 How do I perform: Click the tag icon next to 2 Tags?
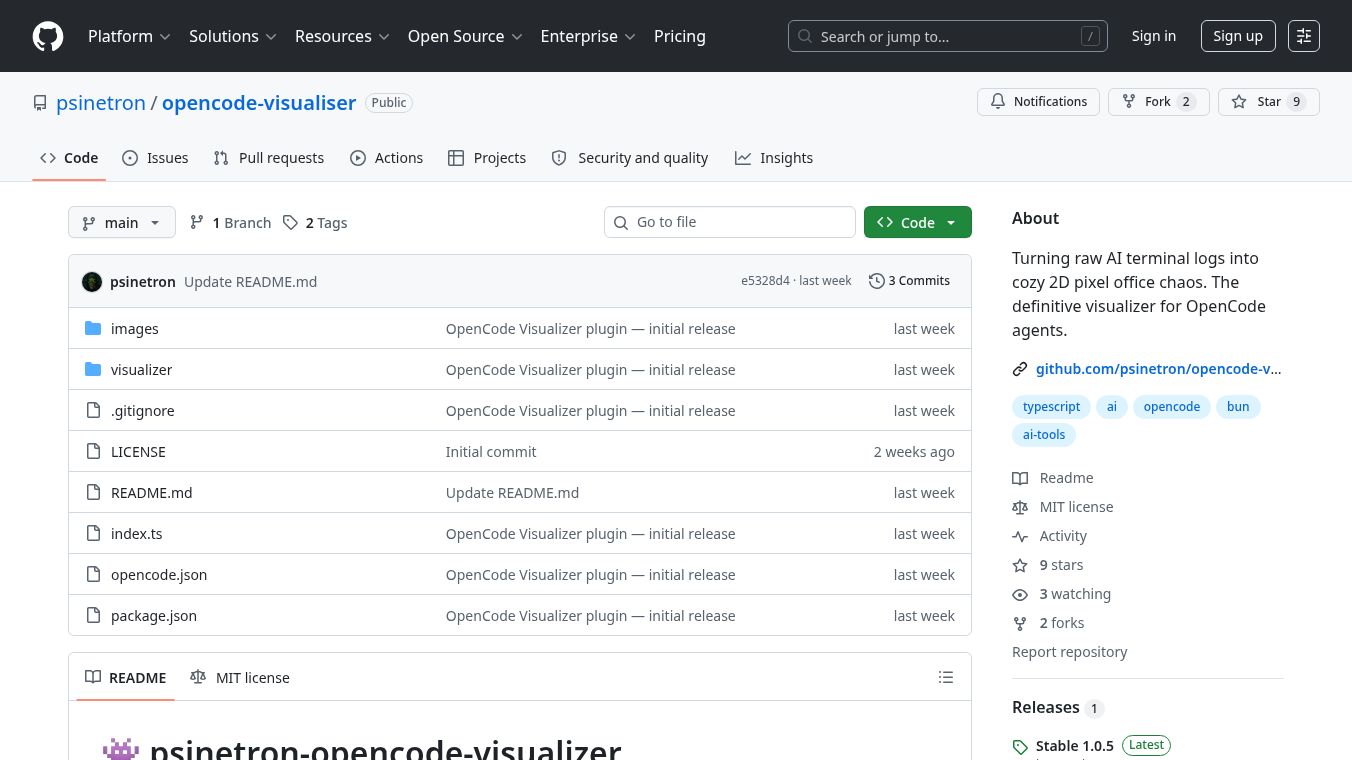(290, 223)
